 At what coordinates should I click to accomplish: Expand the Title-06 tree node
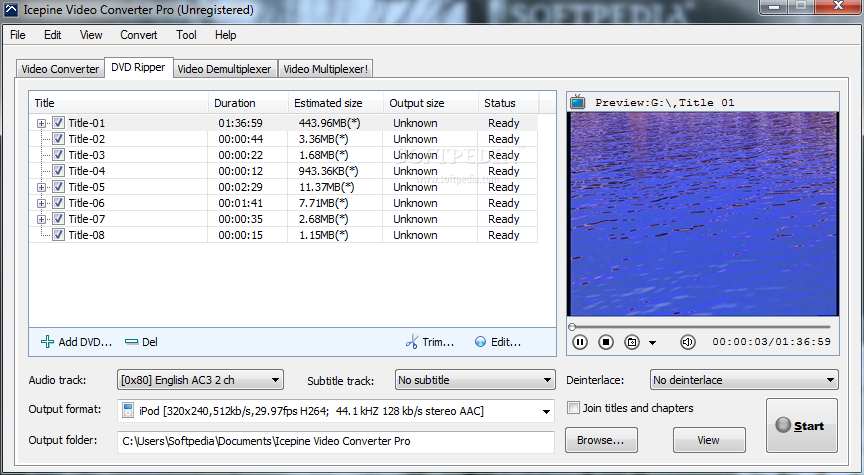(x=41, y=203)
